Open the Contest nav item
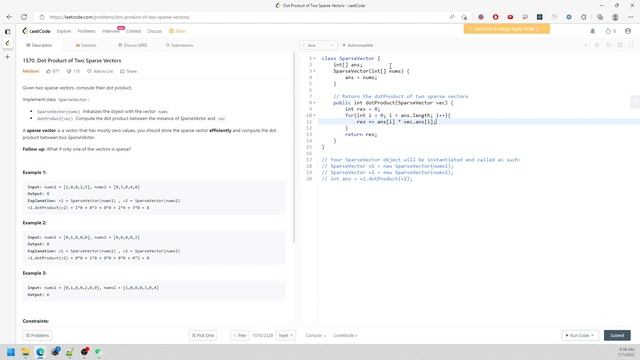The image size is (640, 360). [x=133, y=31]
